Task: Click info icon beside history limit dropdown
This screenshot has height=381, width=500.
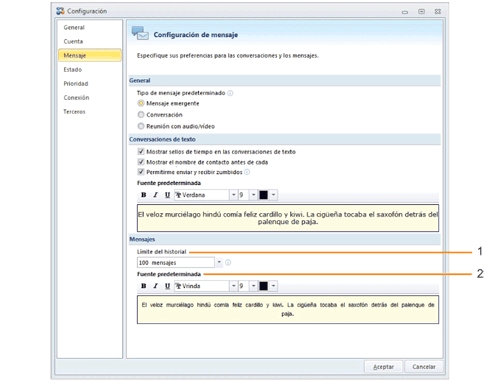Action: point(228,263)
